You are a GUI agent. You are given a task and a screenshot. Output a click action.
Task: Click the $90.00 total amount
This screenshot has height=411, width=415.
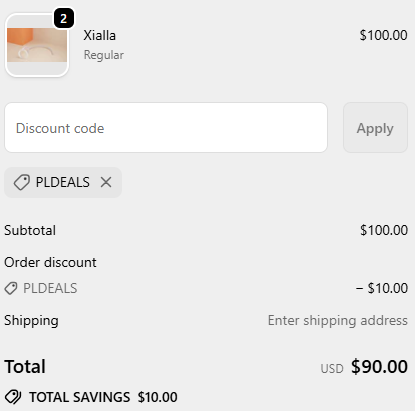[x=379, y=366]
